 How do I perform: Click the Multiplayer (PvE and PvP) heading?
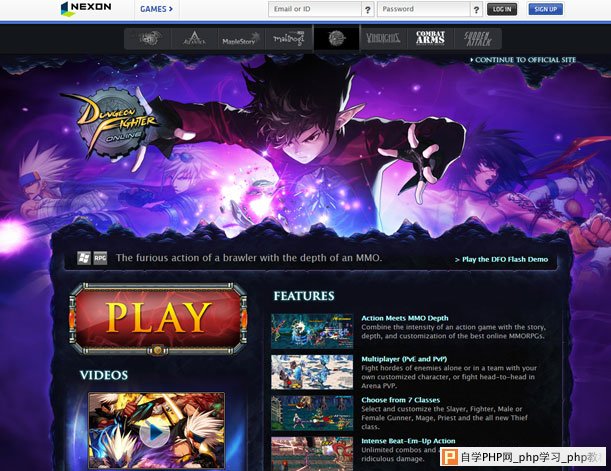click(x=404, y=359)
